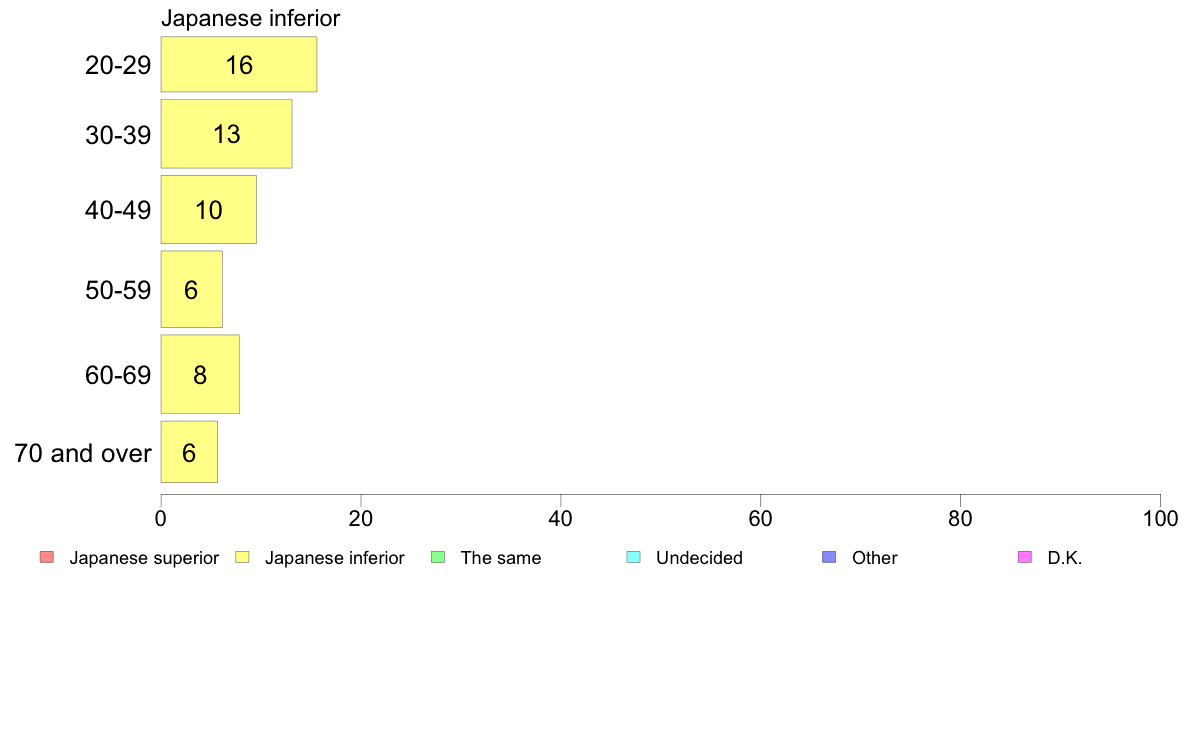Click the Japanese inferior yellow legend swatch
The height and width of the screenshot is (736, 1188).
[x=241, y=557]
